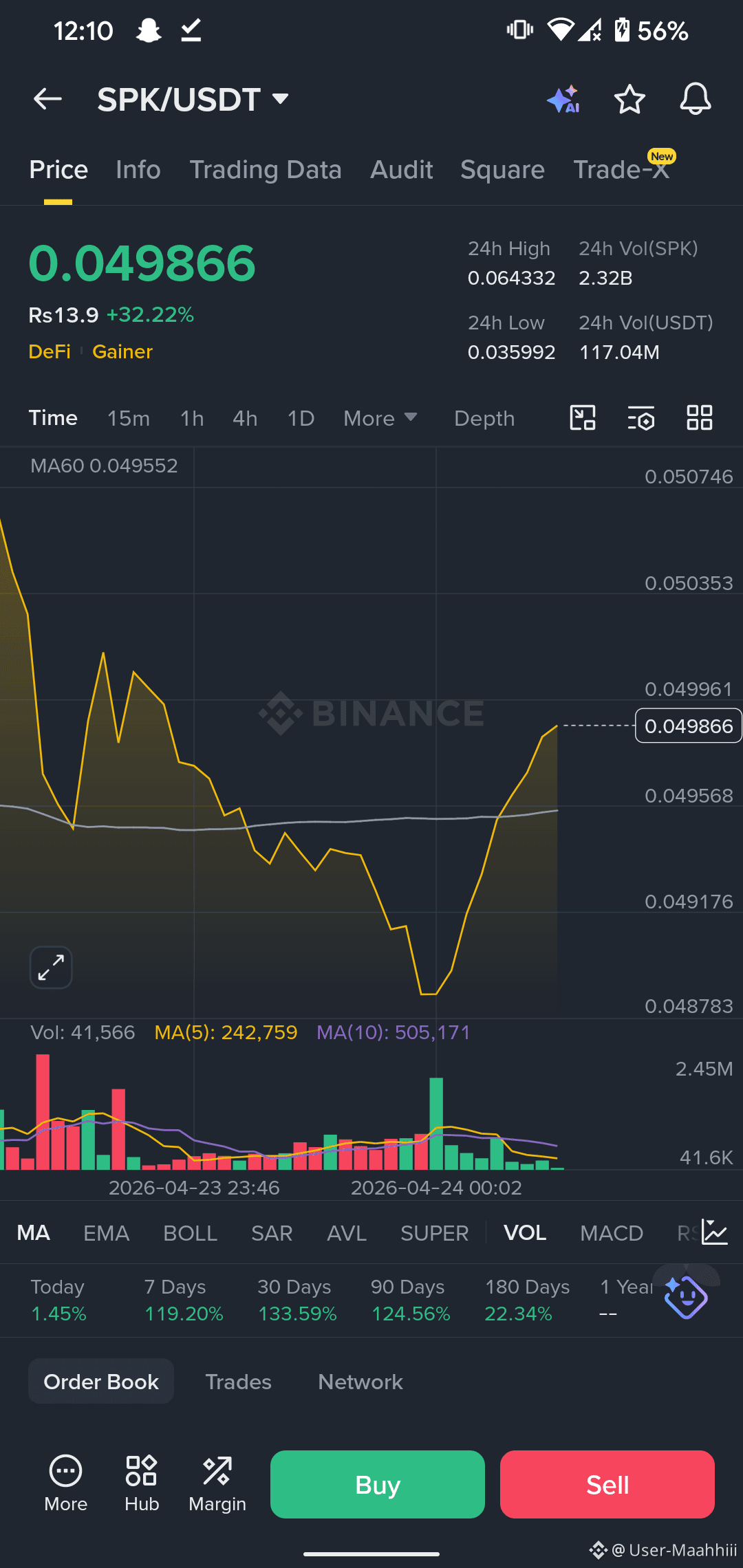Go back with the arrow icon
This screenshot has height=1568, width=743.
pyautogui.click(x=47, y=99)
